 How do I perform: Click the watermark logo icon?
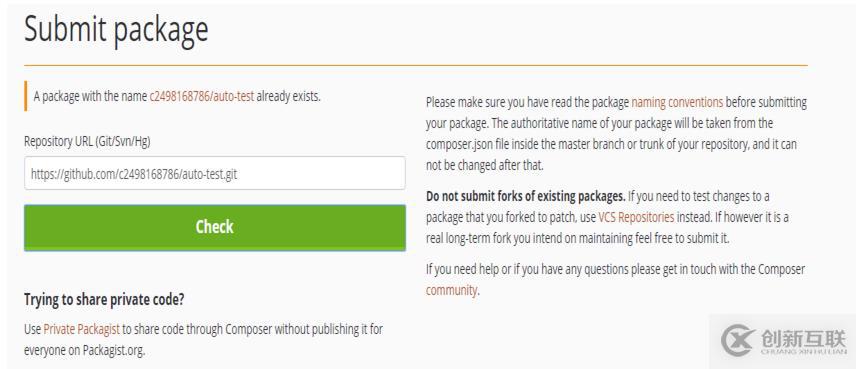tap(738, 341)
